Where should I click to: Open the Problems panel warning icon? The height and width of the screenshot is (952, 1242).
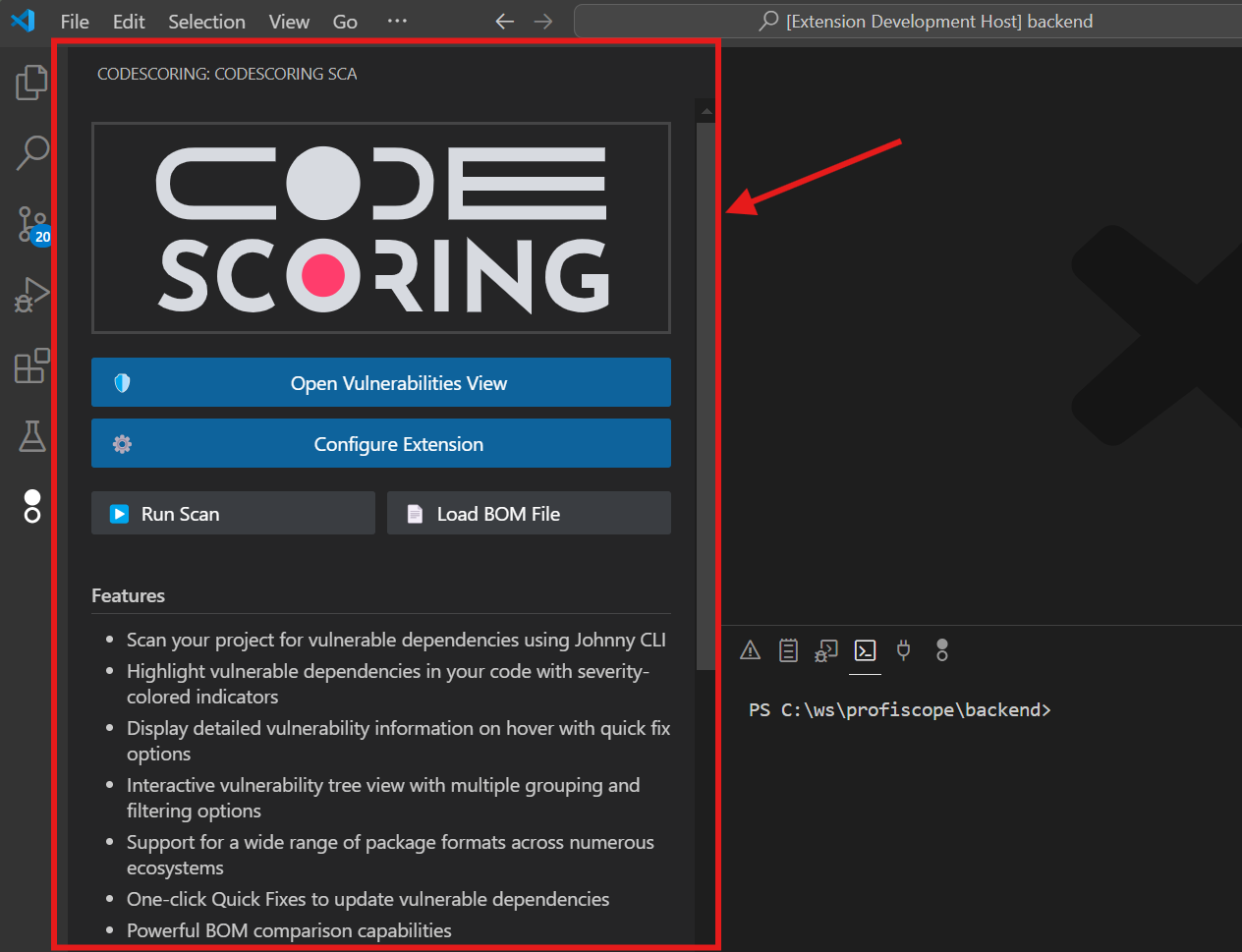pos(750,650)
